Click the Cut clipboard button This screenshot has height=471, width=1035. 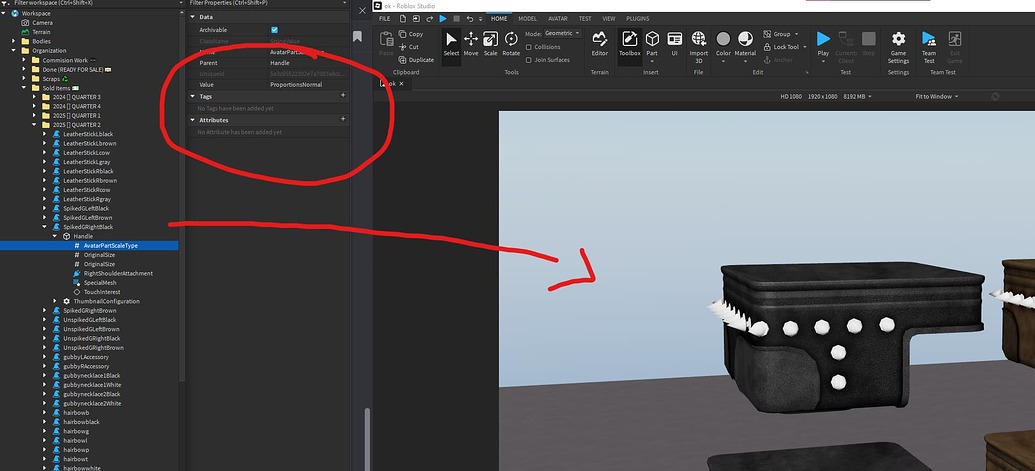[x=409, y=47]
